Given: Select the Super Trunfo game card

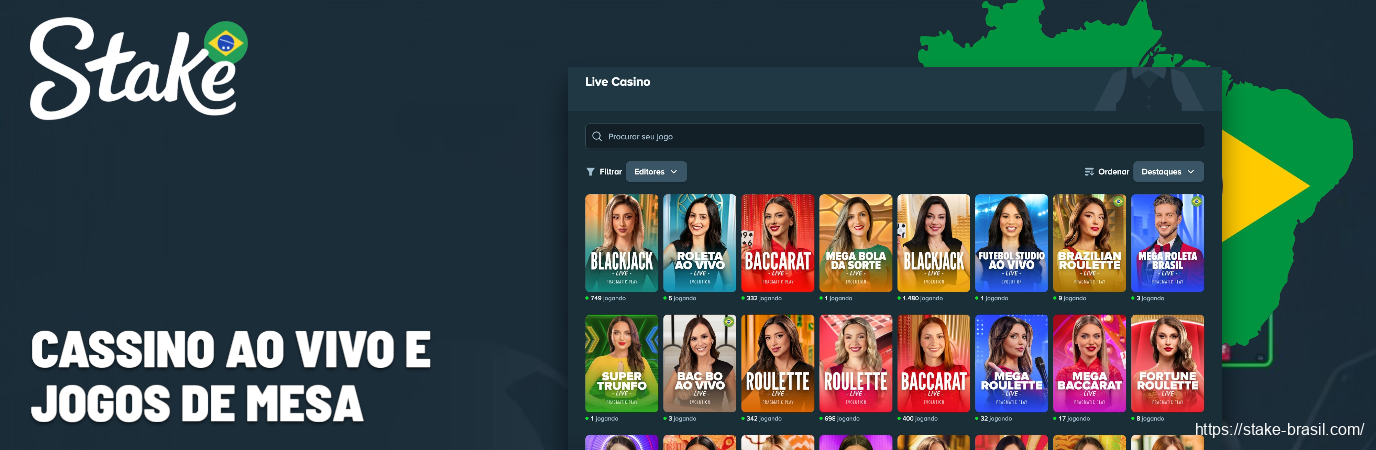Looking at the screenshot, I should click(x=621, y=363).
